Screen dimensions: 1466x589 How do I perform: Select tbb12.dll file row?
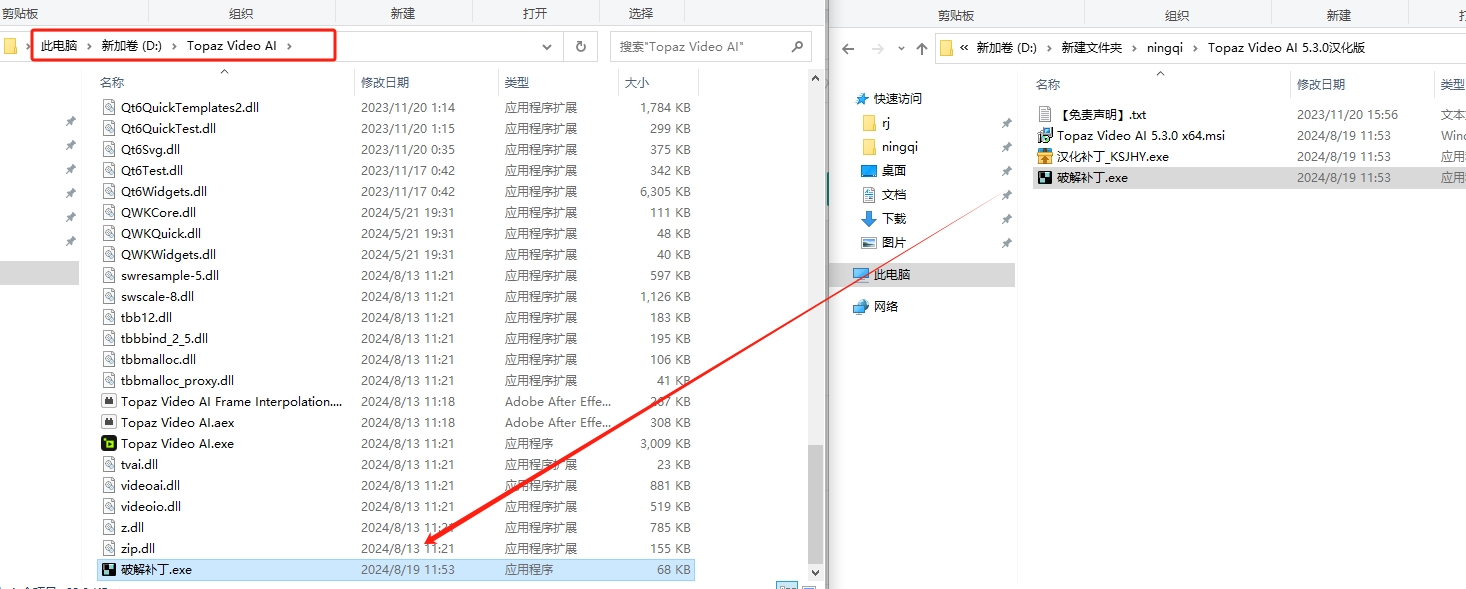[396, 317]
